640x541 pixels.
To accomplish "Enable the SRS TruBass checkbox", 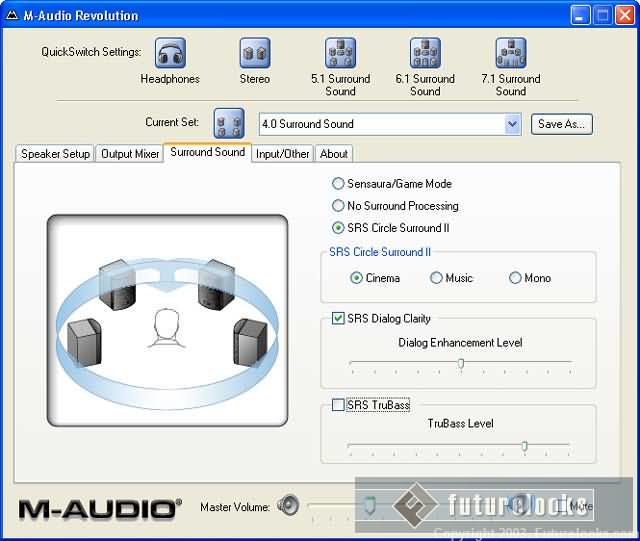I will point(338,405).
